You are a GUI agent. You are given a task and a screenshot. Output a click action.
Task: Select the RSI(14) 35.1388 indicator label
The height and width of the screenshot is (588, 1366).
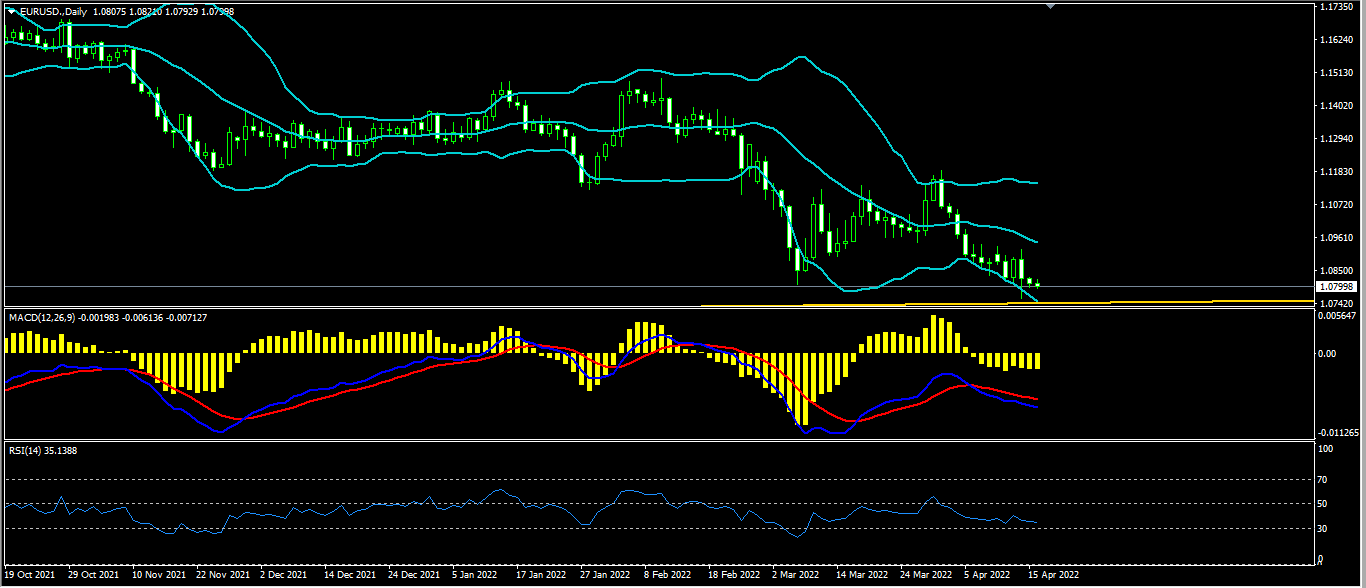[43, 450]
